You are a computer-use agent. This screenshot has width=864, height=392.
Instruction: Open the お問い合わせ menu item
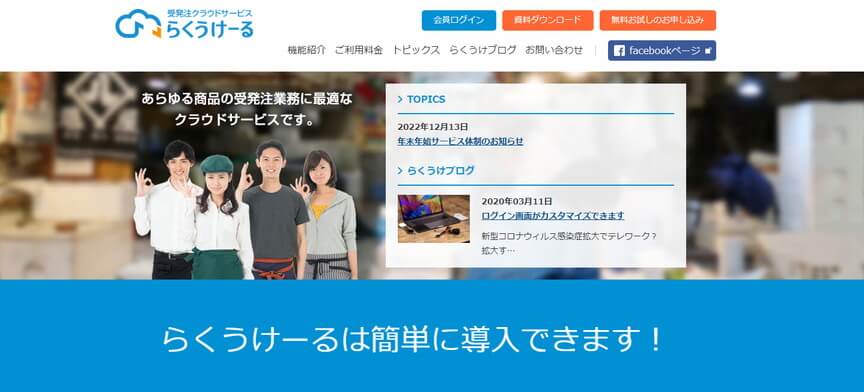point(554,50)
